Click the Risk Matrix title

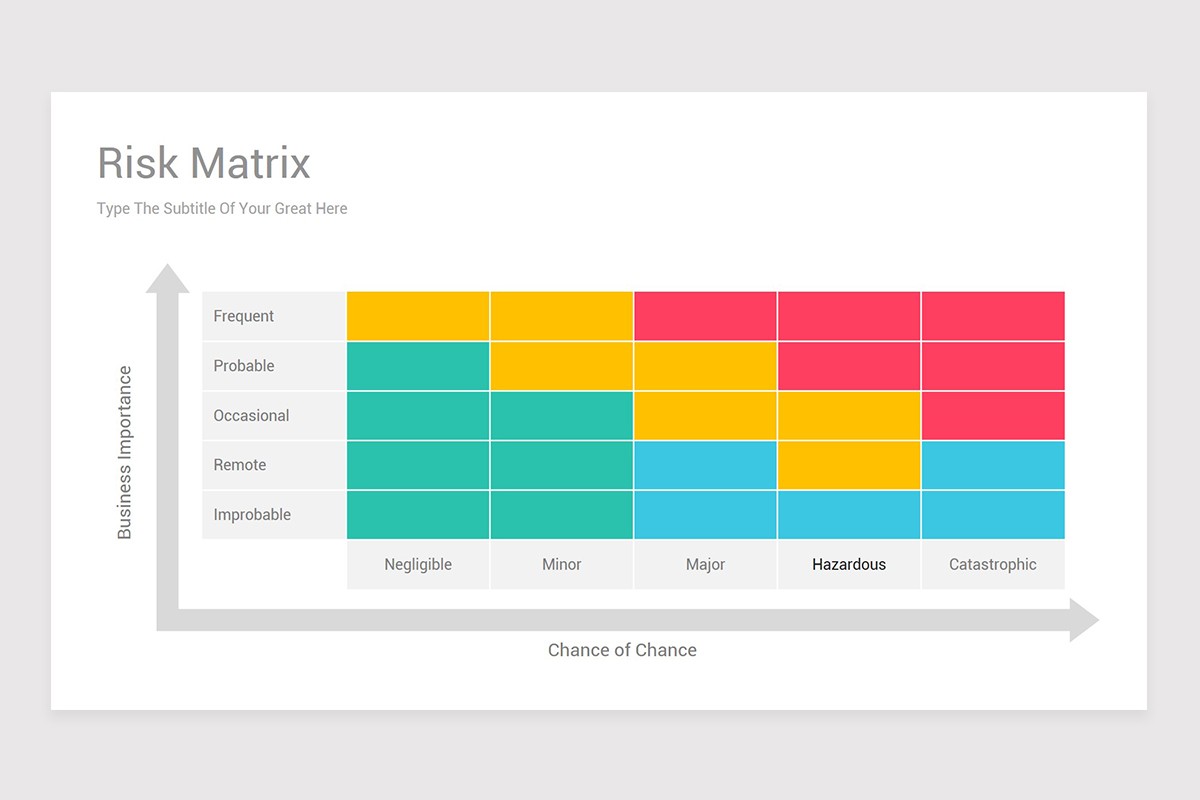(x=202, y=163)
